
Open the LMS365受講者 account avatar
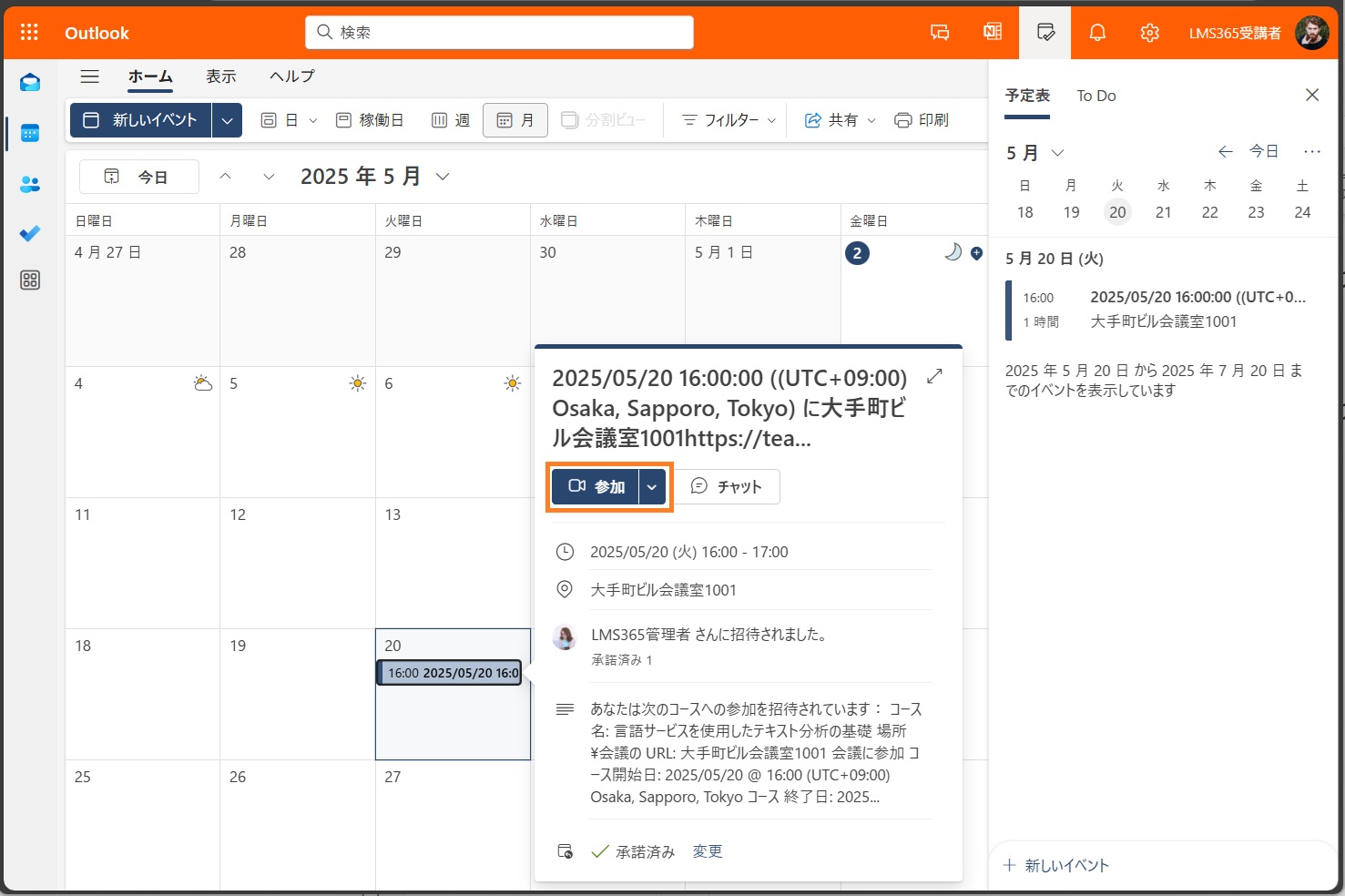click(1312, 33)
